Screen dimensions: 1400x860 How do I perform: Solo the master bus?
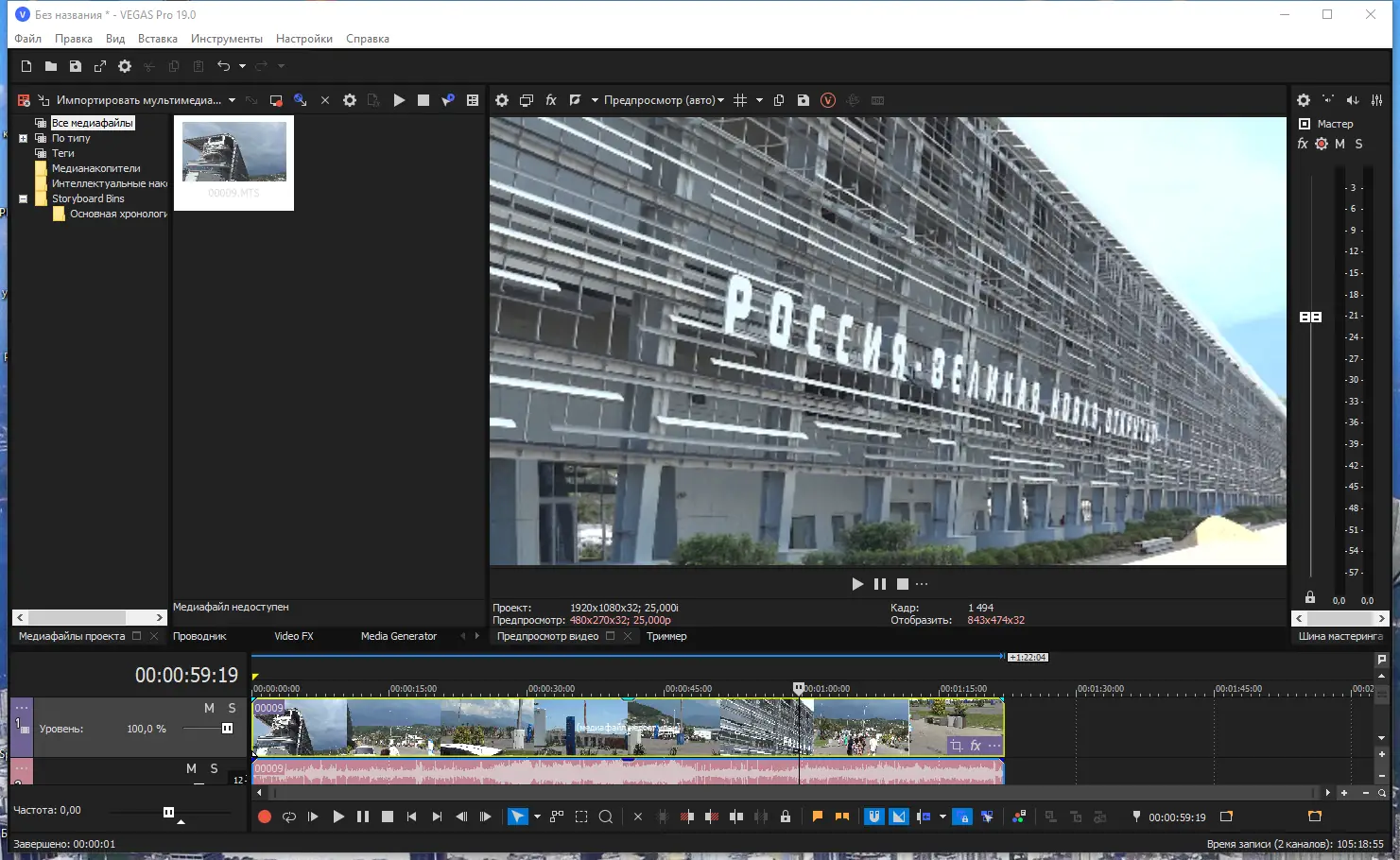(x=1358, y=144)
